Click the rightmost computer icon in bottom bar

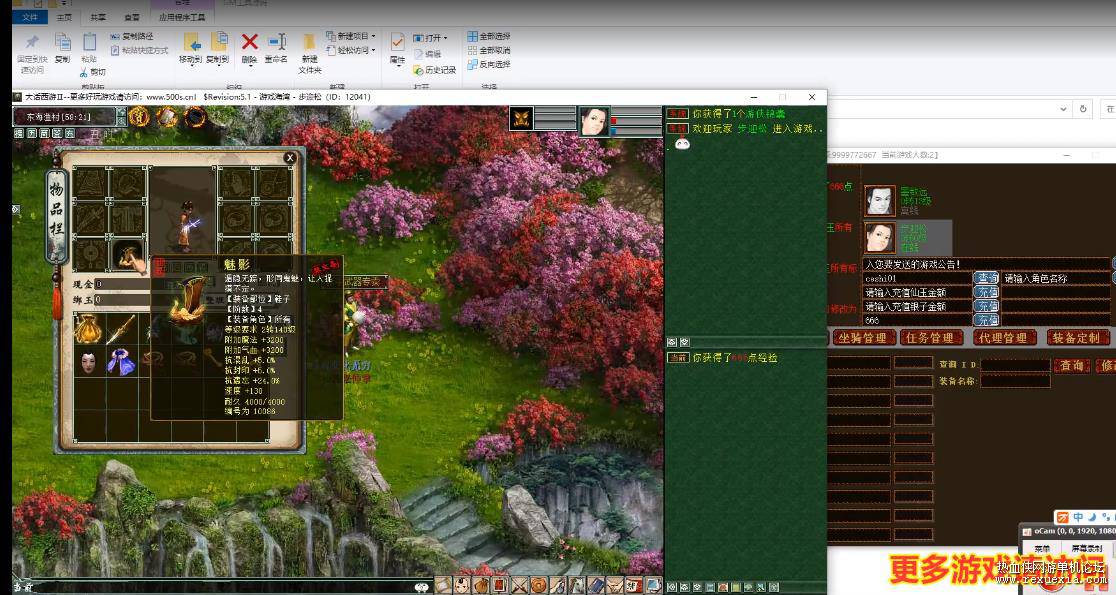pyautogui.click(x=653, y=586)
